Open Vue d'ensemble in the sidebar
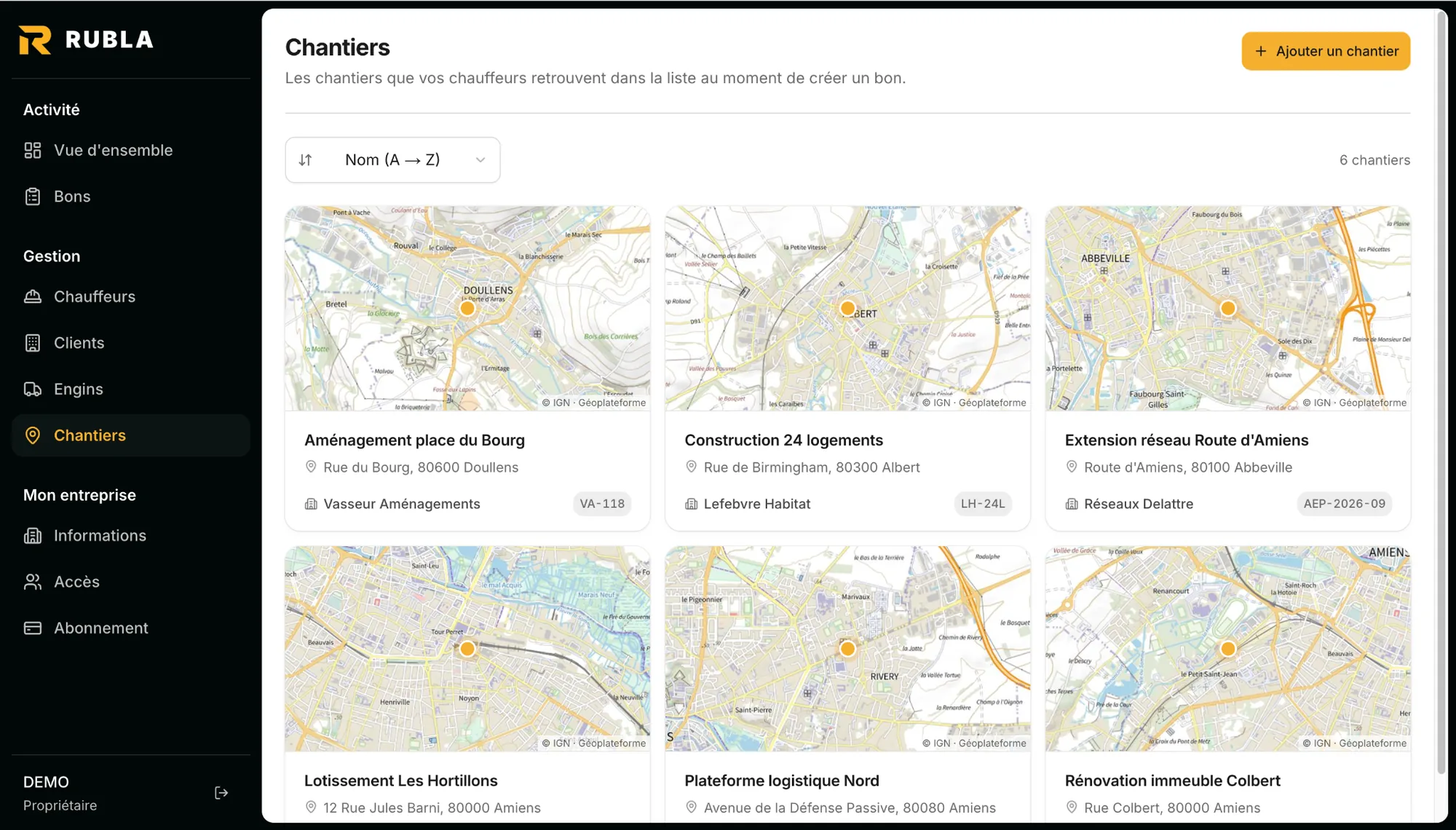This screenshot has height=830, width=1456. coord(131,150)
